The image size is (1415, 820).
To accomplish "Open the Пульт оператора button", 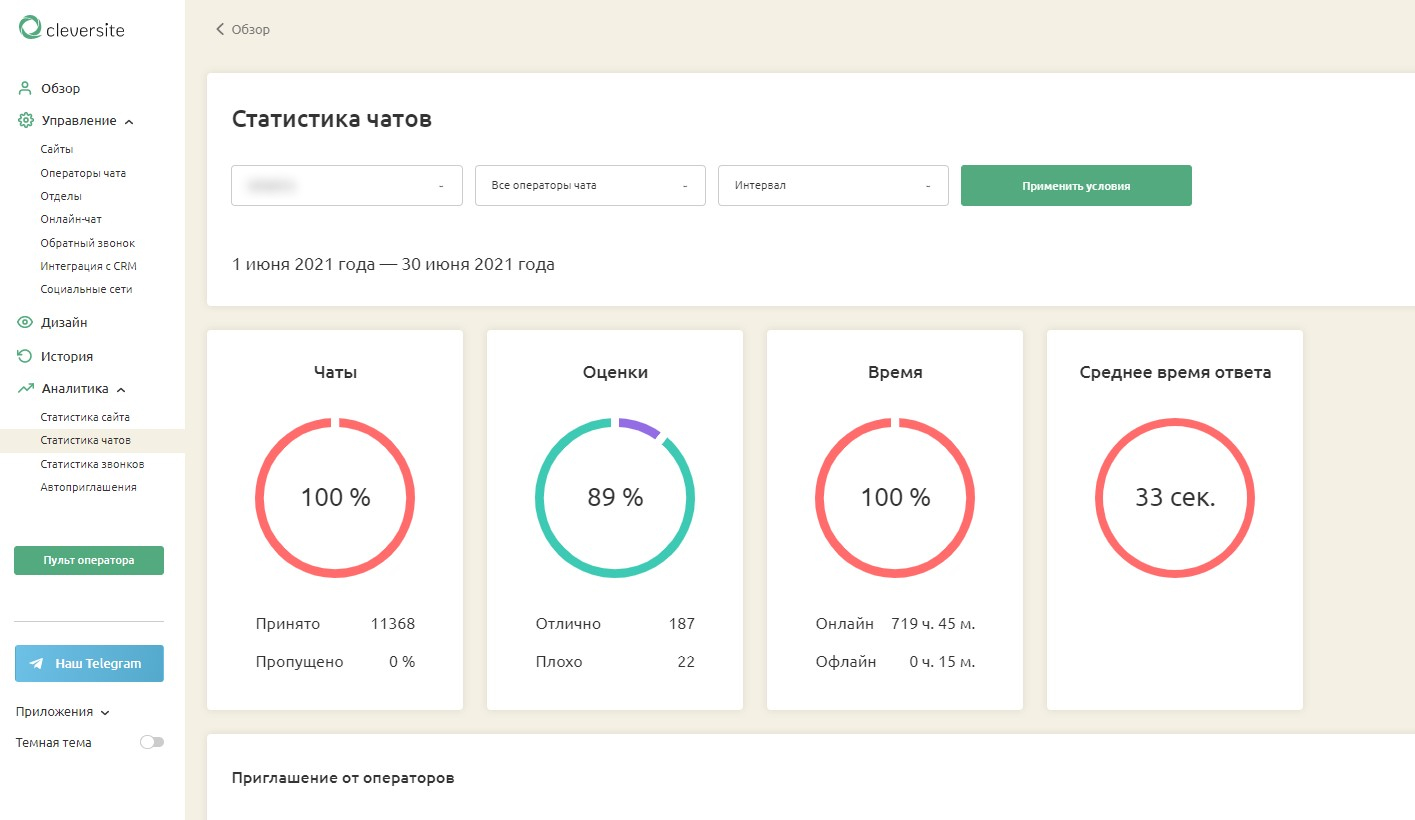I will click(89, 561).
